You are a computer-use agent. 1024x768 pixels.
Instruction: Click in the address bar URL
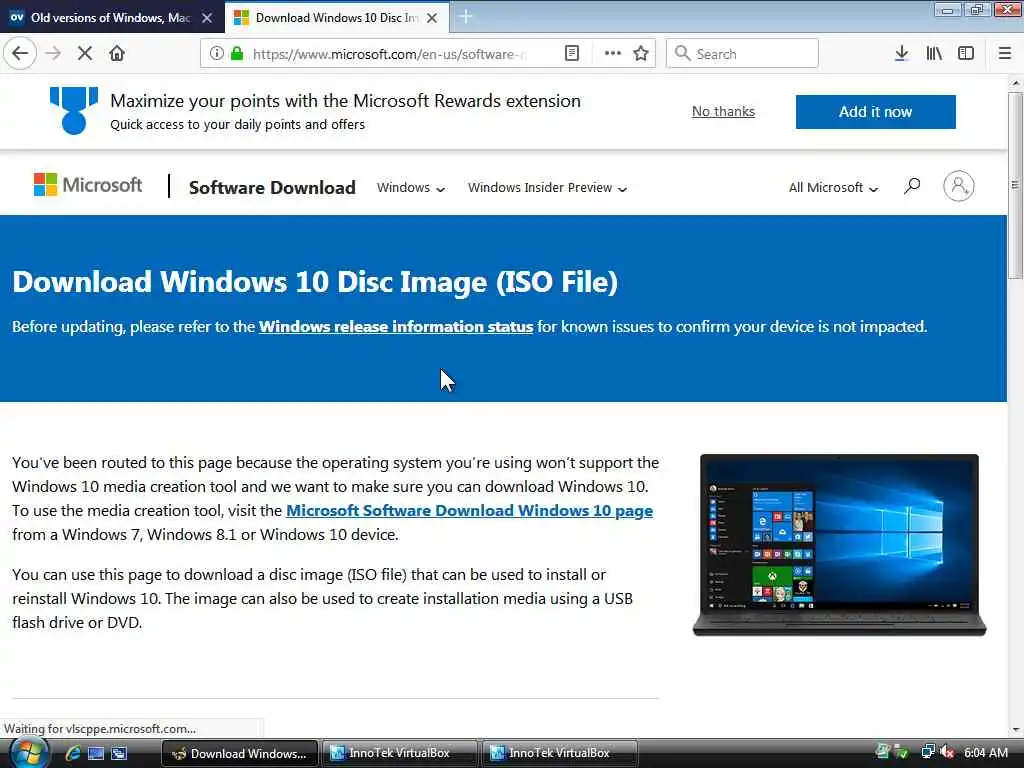click(x=389, y=54)
